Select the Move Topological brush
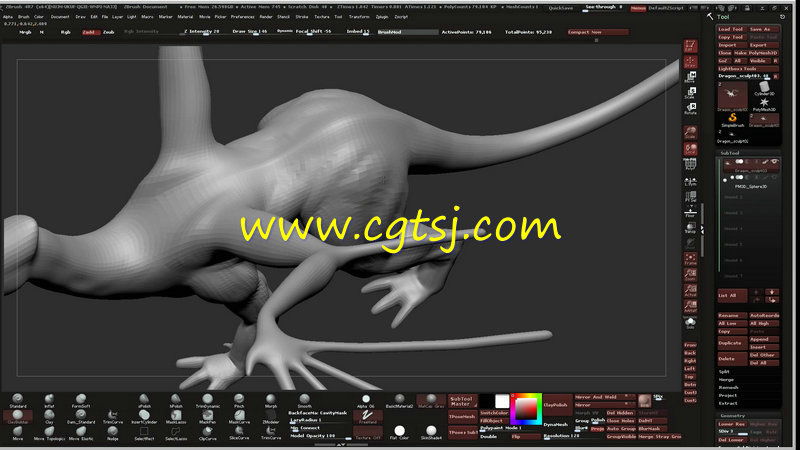The width and height of the screenshot is (800, 450). point(49,433)
